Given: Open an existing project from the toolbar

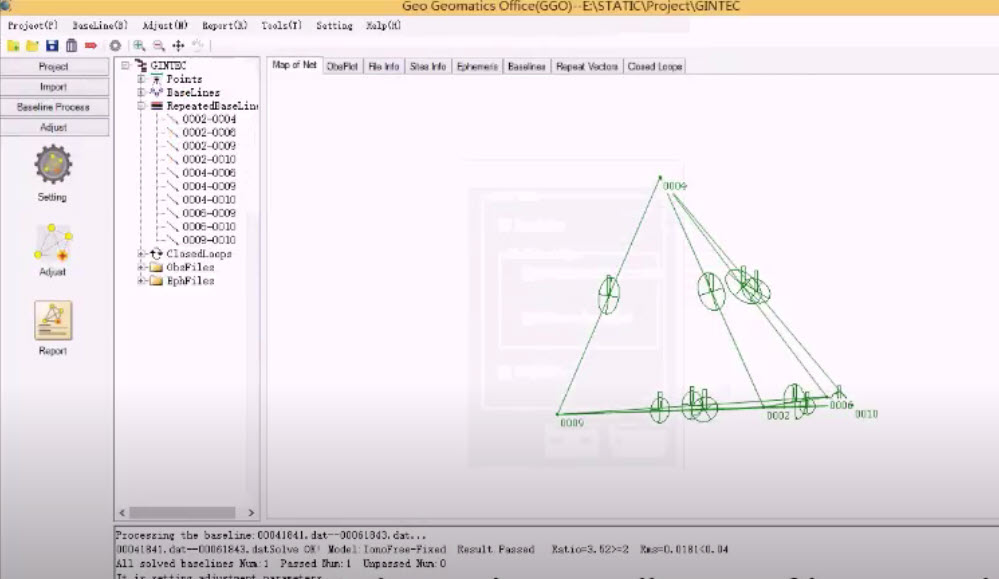Looking at the screenshot, I should 32,44.
